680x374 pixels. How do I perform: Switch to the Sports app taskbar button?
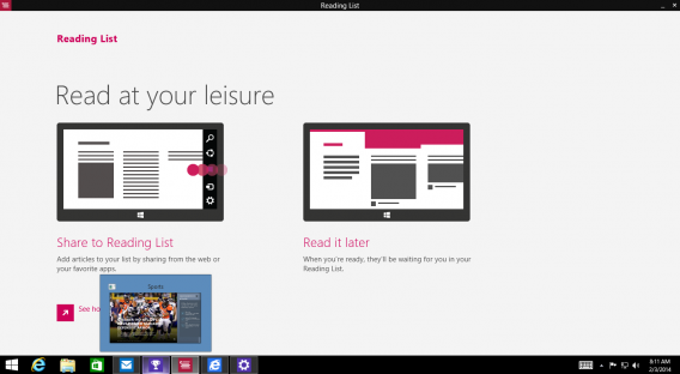pos(156,365)
